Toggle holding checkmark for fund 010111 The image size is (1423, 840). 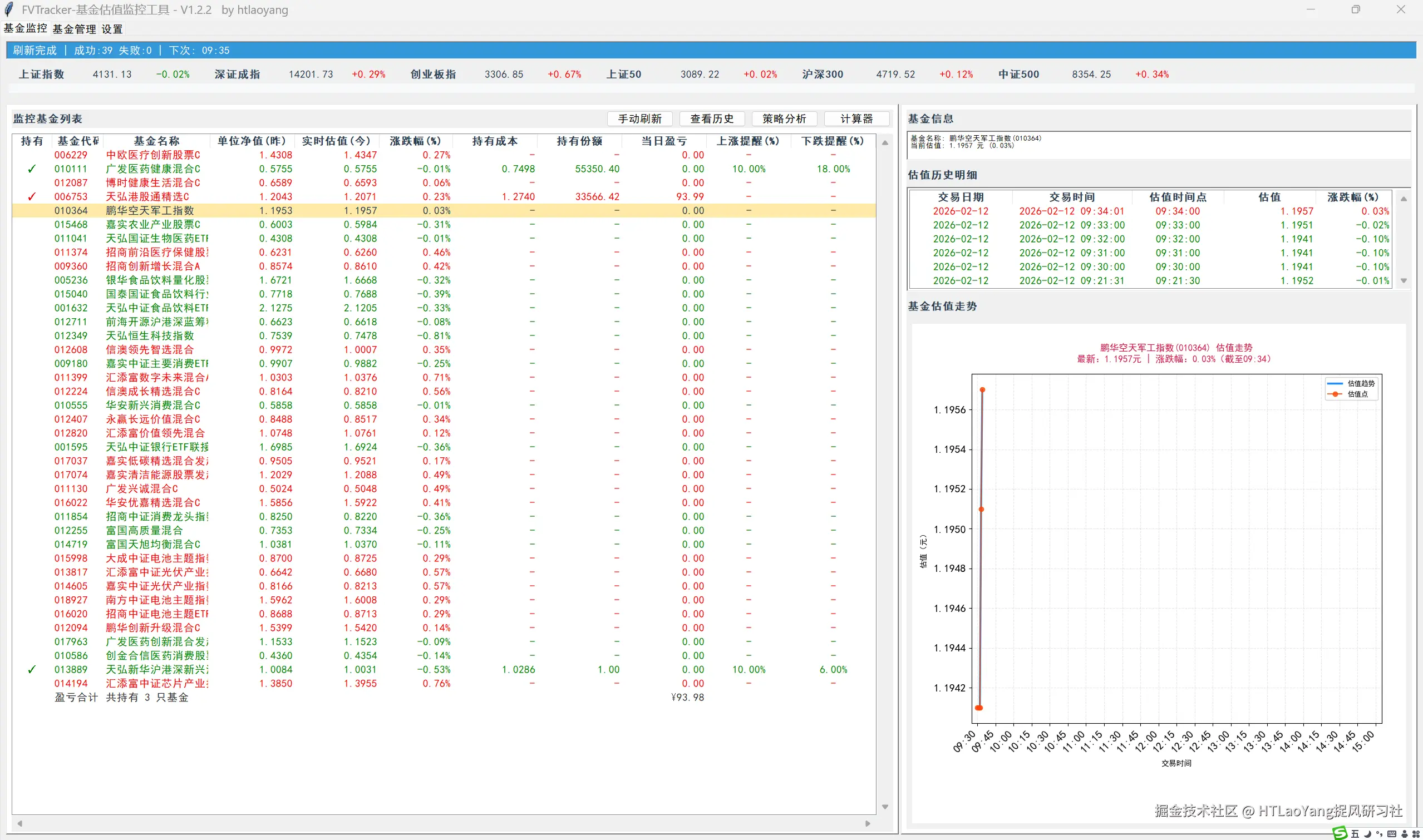pyautogui.click(x=32, y=169)
